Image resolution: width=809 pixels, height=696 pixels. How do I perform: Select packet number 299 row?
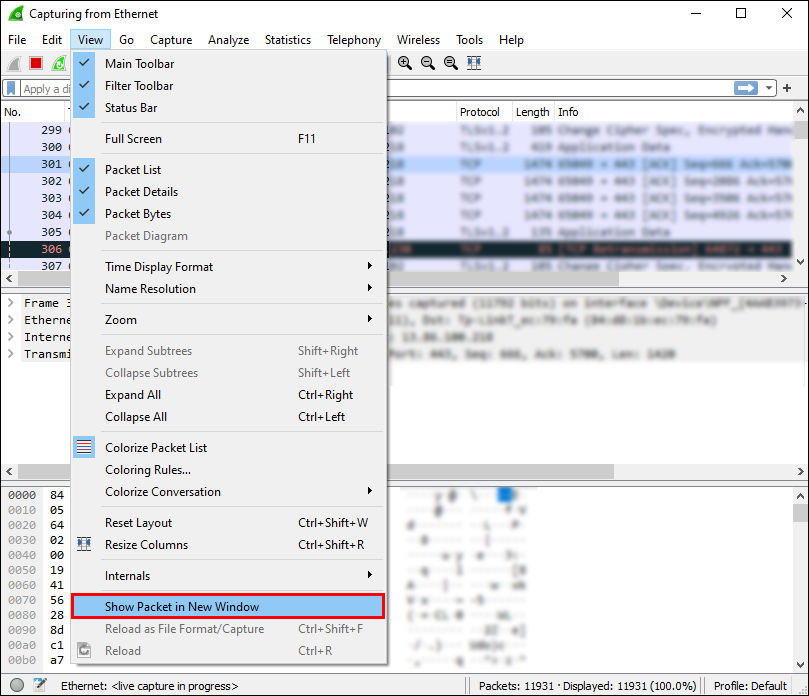[397, 130]
